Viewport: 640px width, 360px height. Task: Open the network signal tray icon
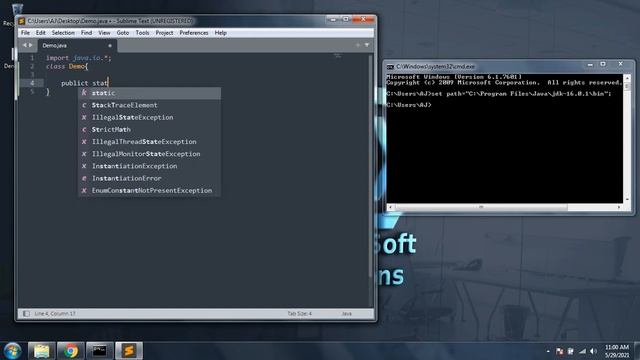[x=582, y=351]
